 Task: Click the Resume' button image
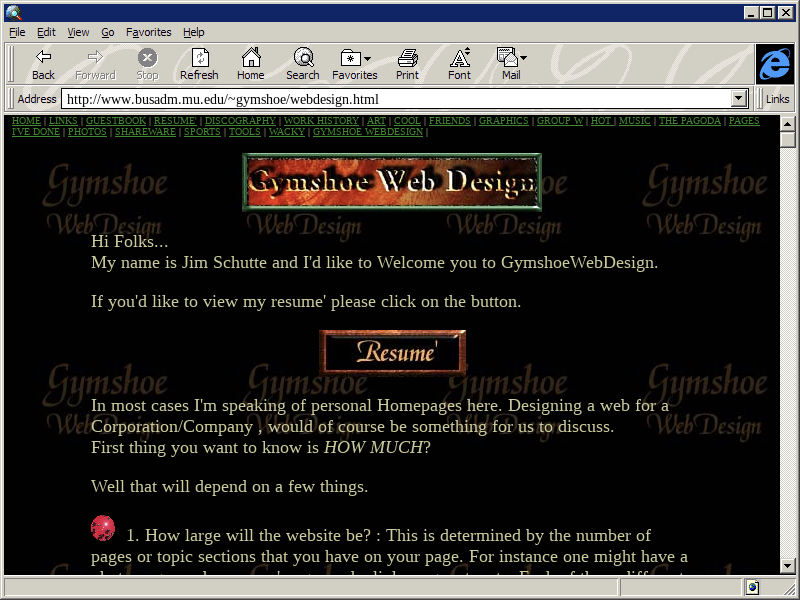point(392,353)
